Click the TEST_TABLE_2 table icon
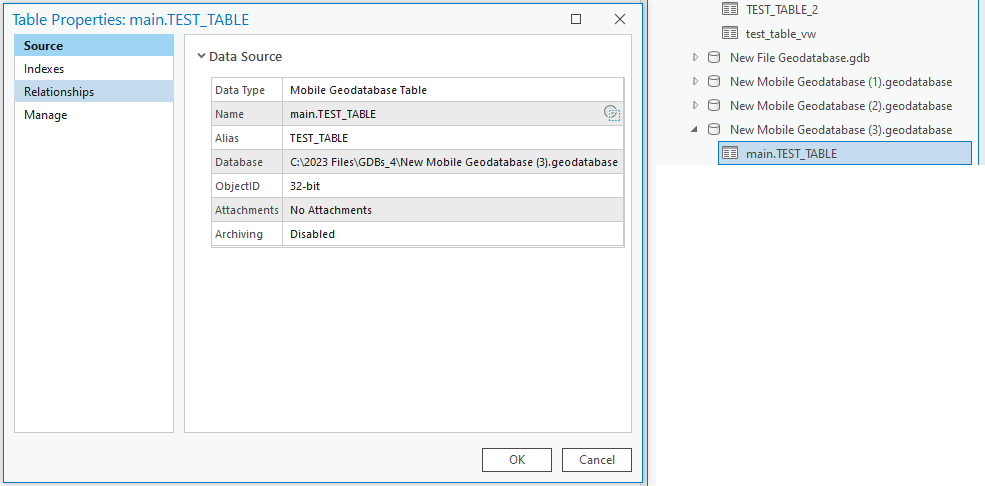985x486 pixels. click(x=730, y=9)
